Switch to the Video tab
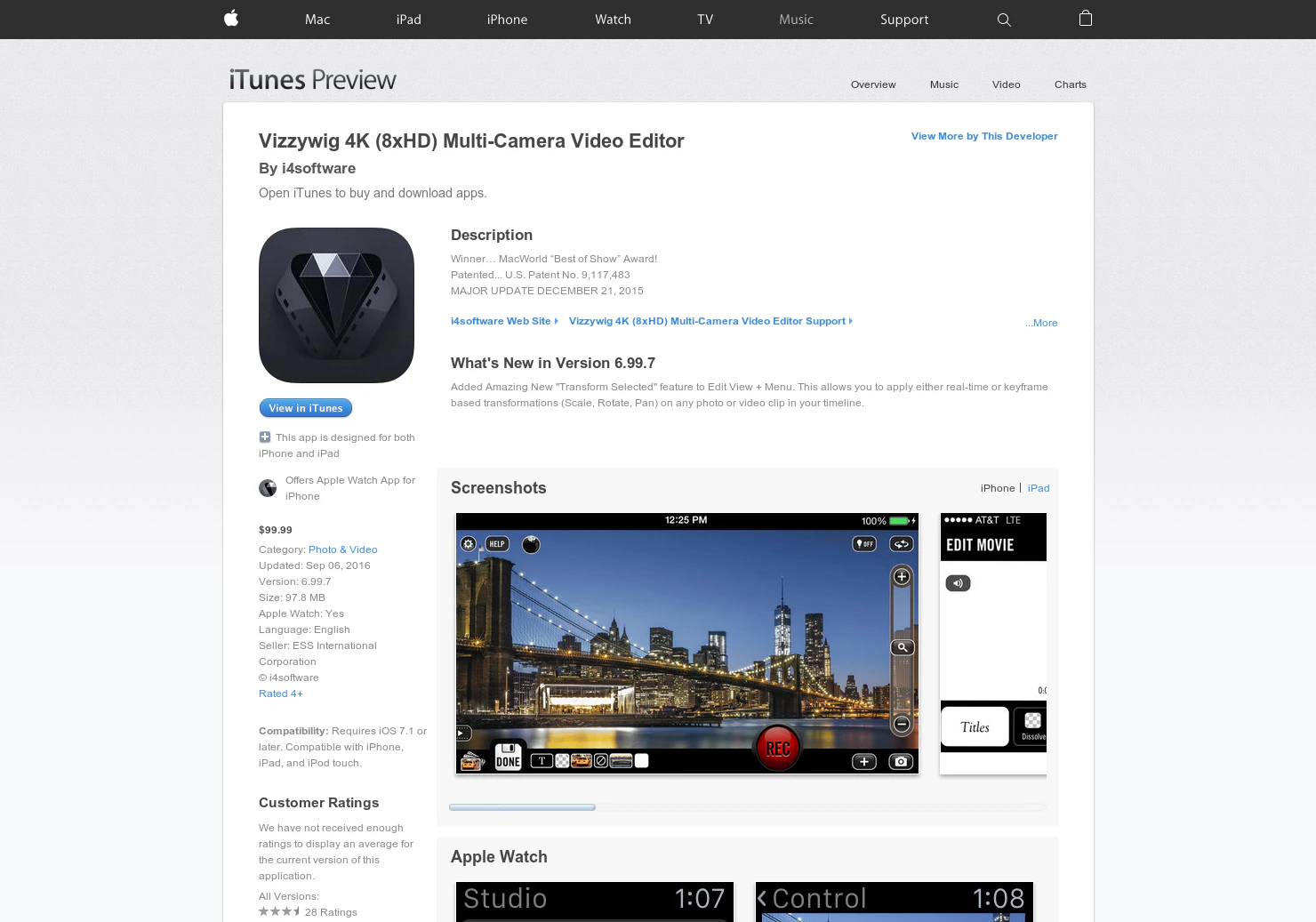 coord(1006,84)
